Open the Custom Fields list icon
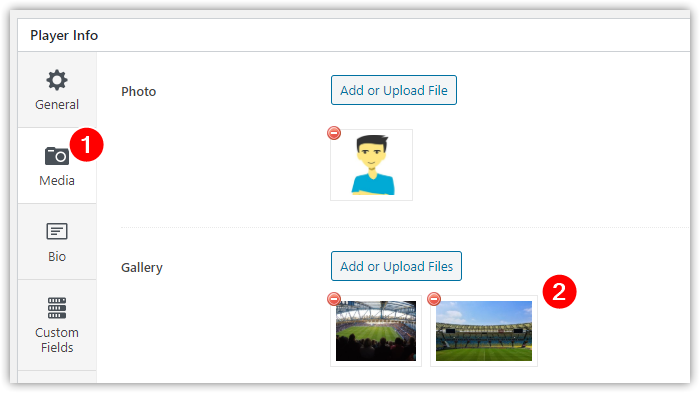The height and width of the screenshot is (393, 700). click(x=57, y=308)
